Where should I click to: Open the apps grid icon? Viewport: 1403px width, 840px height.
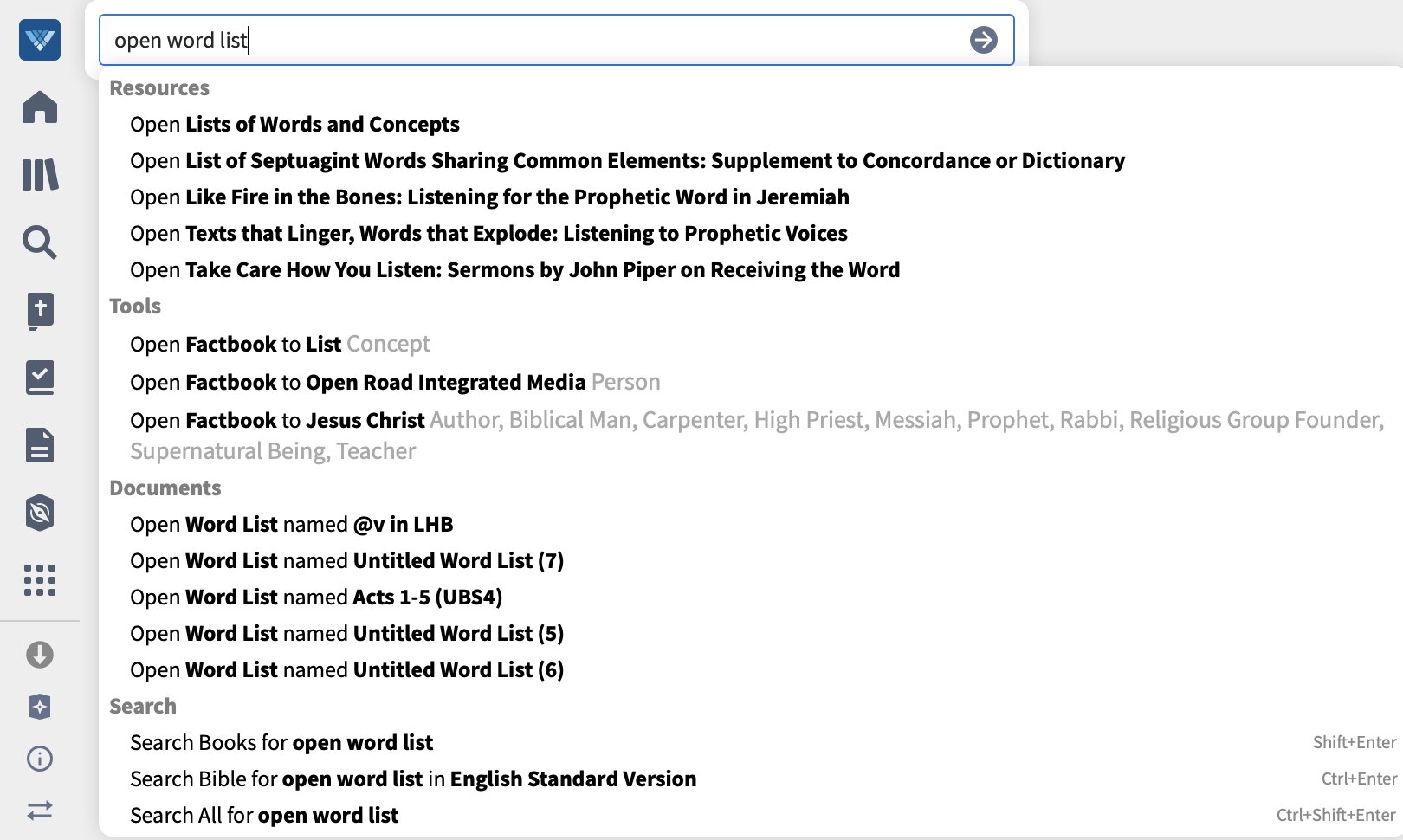tap(40, 580)
